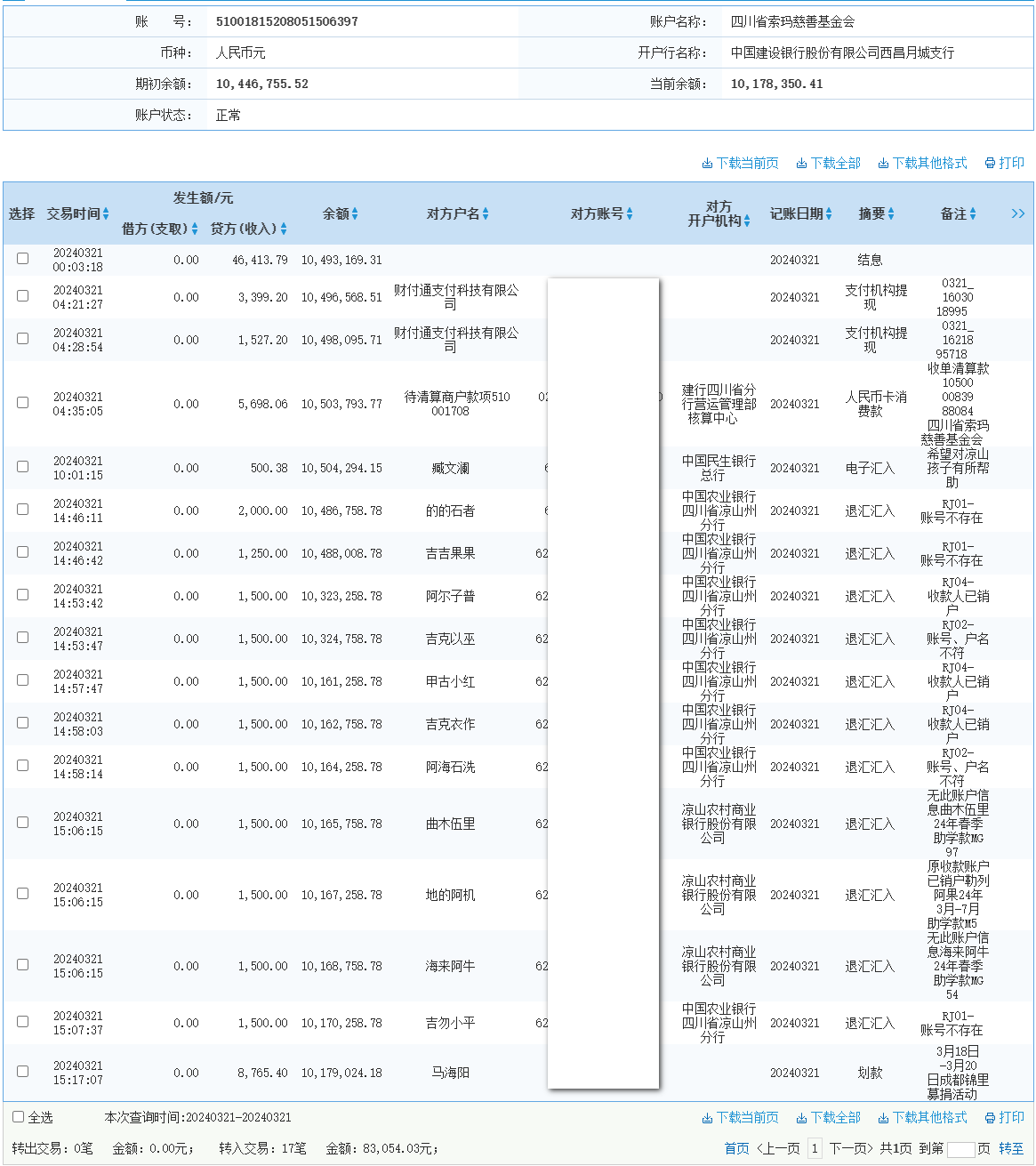Sort by 对方开户机构 arrows
This screenshot has height=1166, width=1036.
(747, 221)
